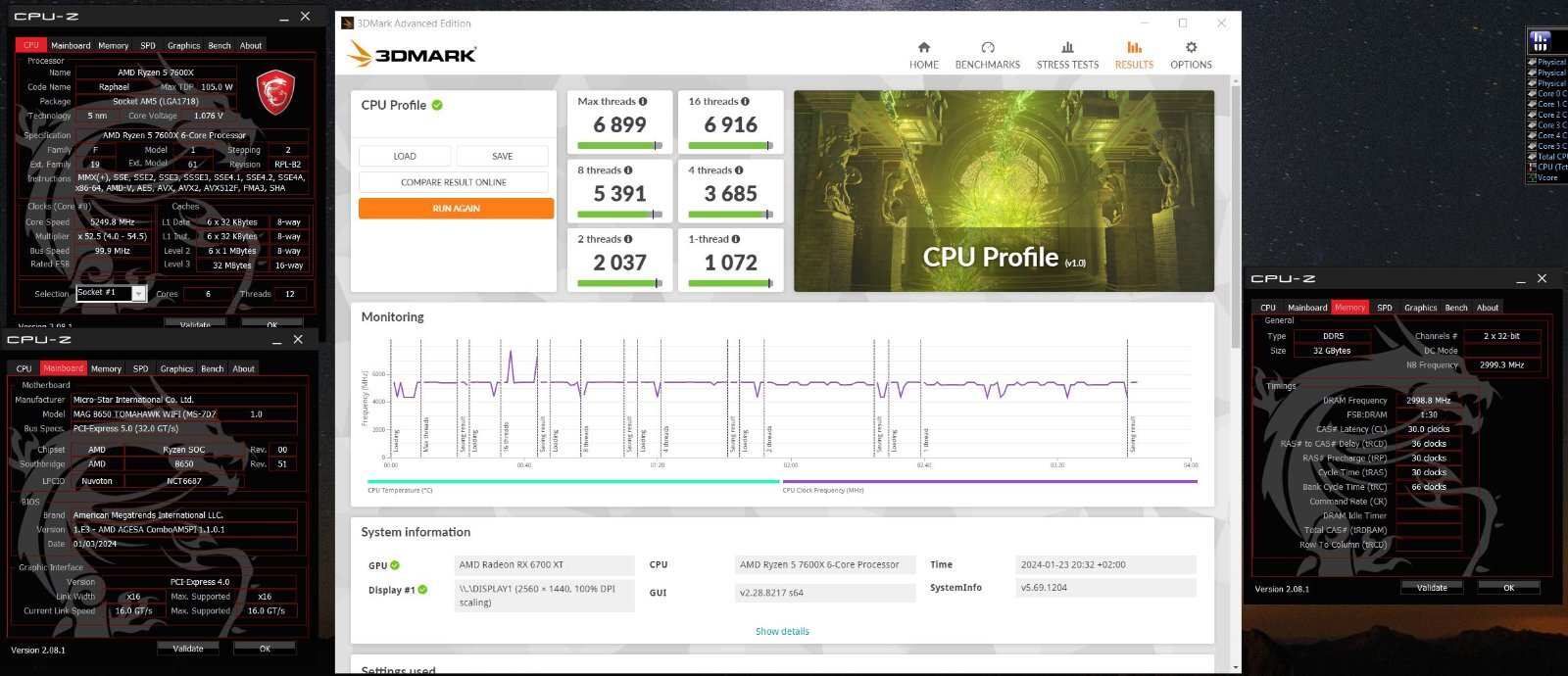The width and height of the screenshot is (1568, 676).
Task: Click 4 threads info icon
Action: [739, 169]
